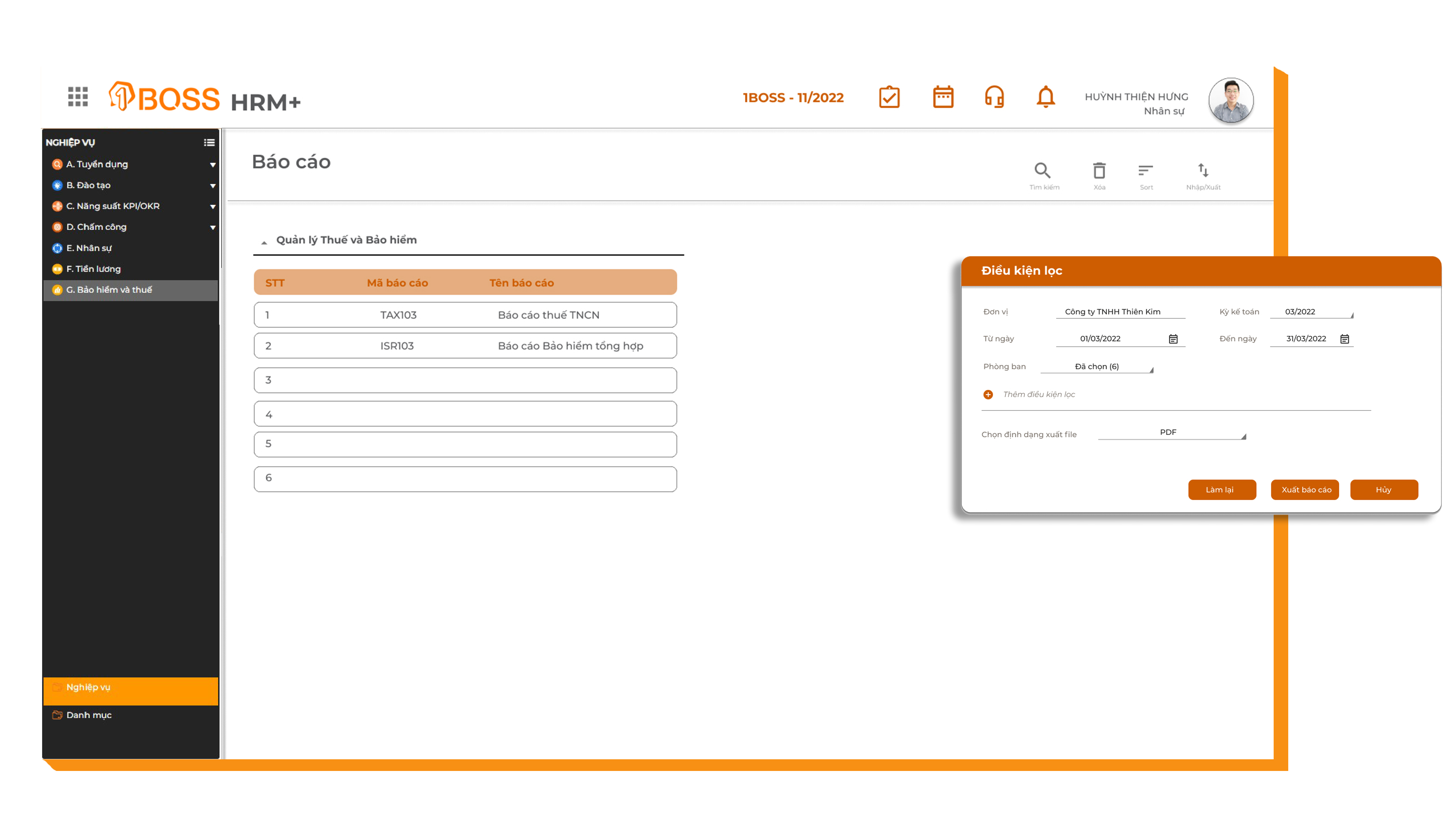Open the Nhập/Xuất import-export icon
This screenshot has height=819, width=1456.
tap(1203, 171)
